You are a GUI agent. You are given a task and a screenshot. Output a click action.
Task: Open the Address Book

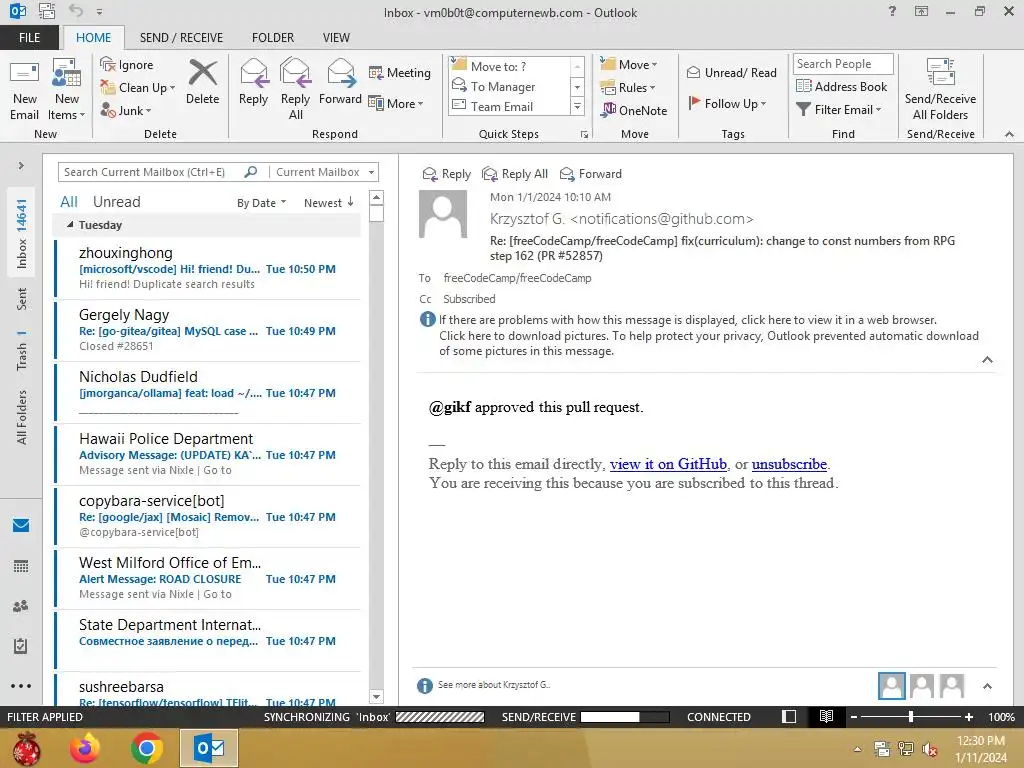click(x=841, y=86)
